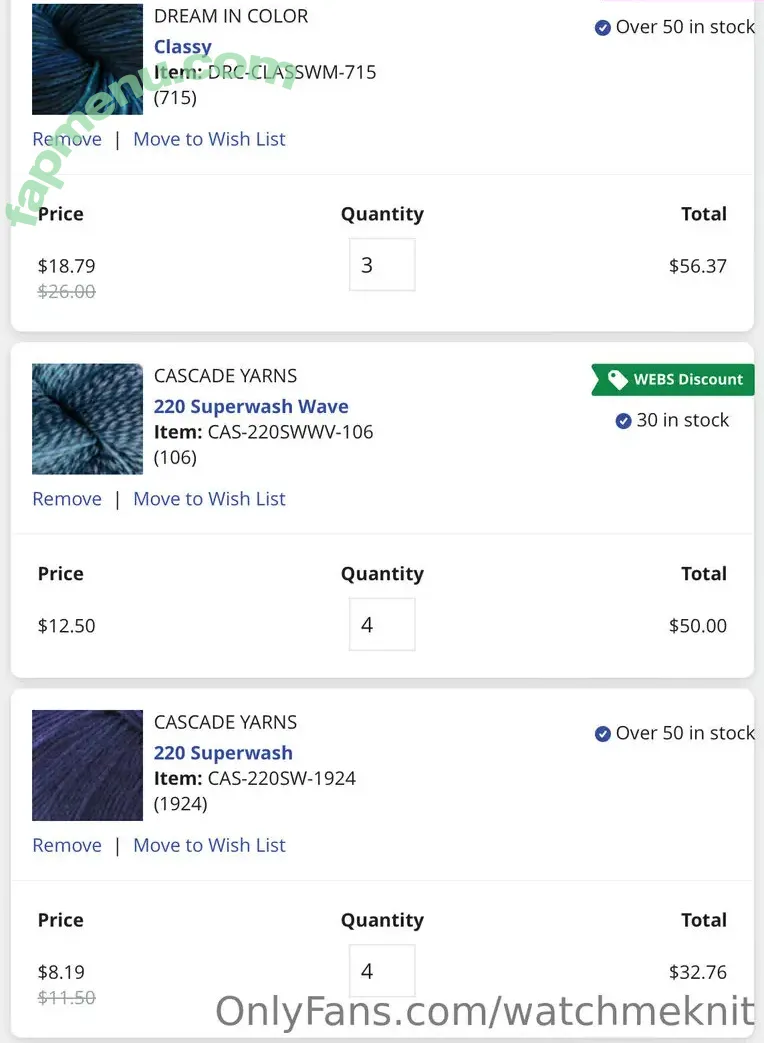The width and height of the screenshot is (764, 1043).
Task: Open the Dream in Color Classy yarn thumbnail
Action: pos(87,59)
